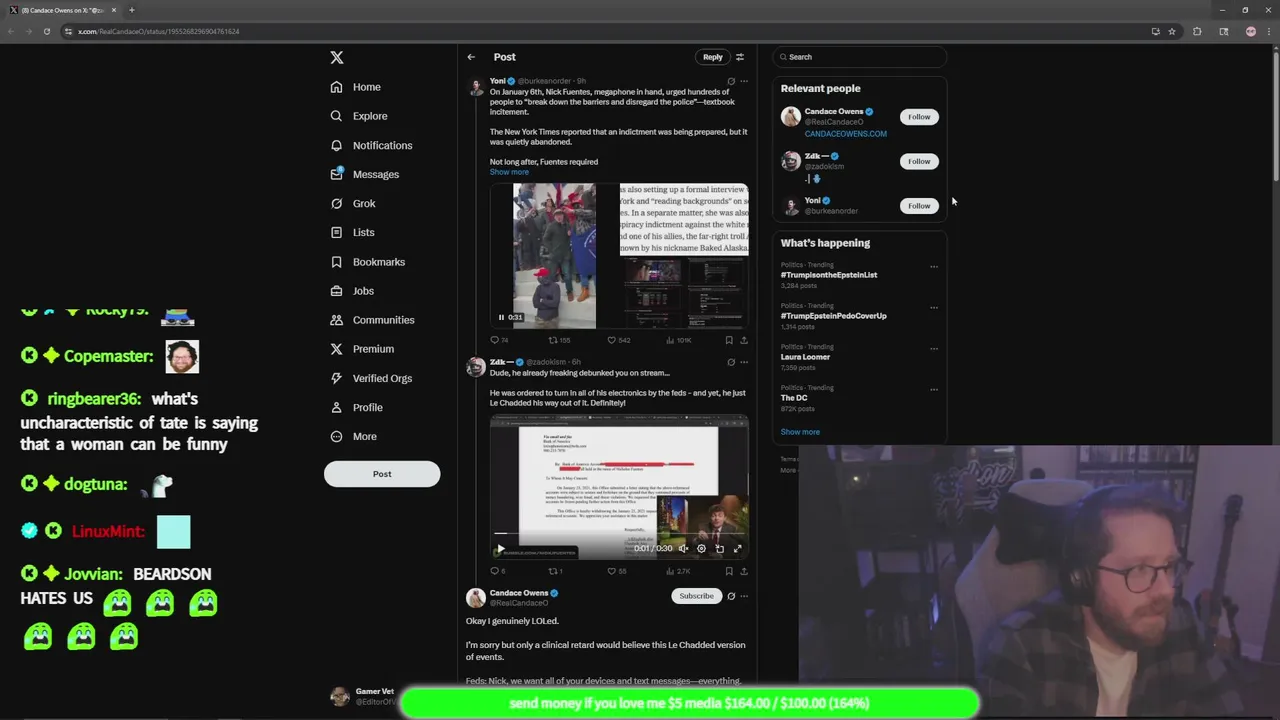The image size is (1280, 720).
Task: Open more options on Candace Owens' post
Action: tap(743, 596)
